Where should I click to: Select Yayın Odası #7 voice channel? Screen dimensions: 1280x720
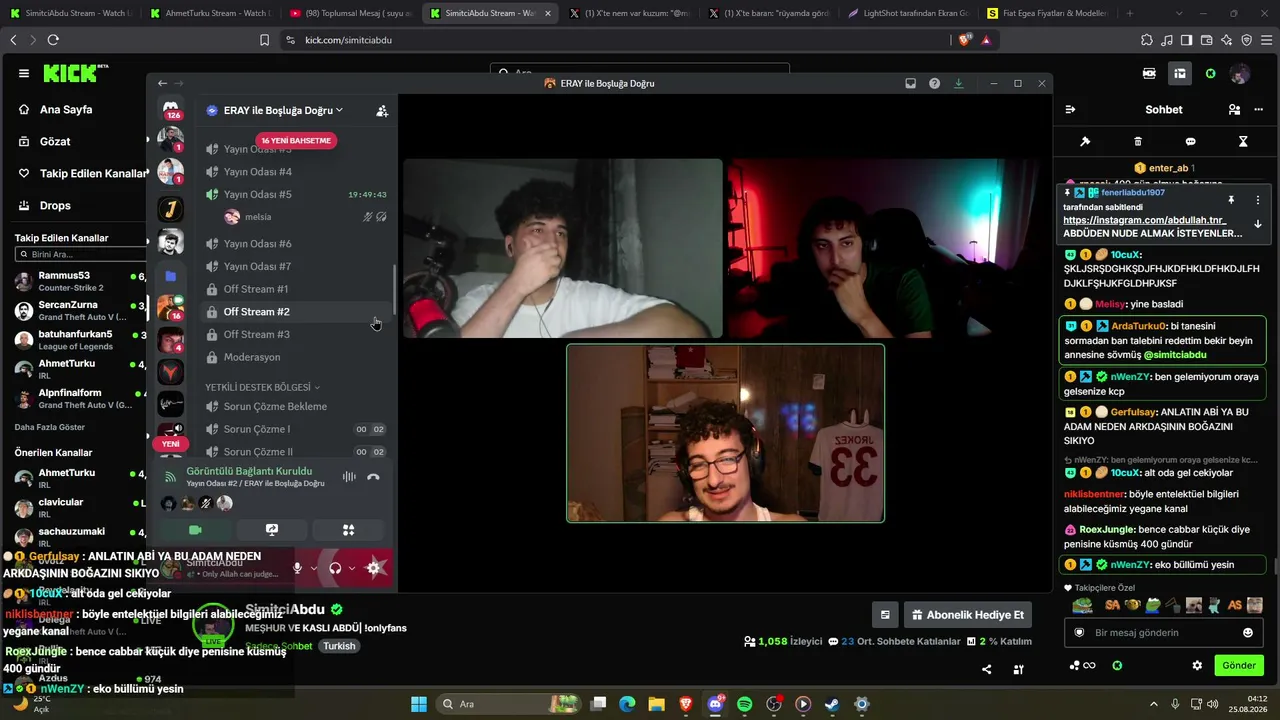pos(297,266)
